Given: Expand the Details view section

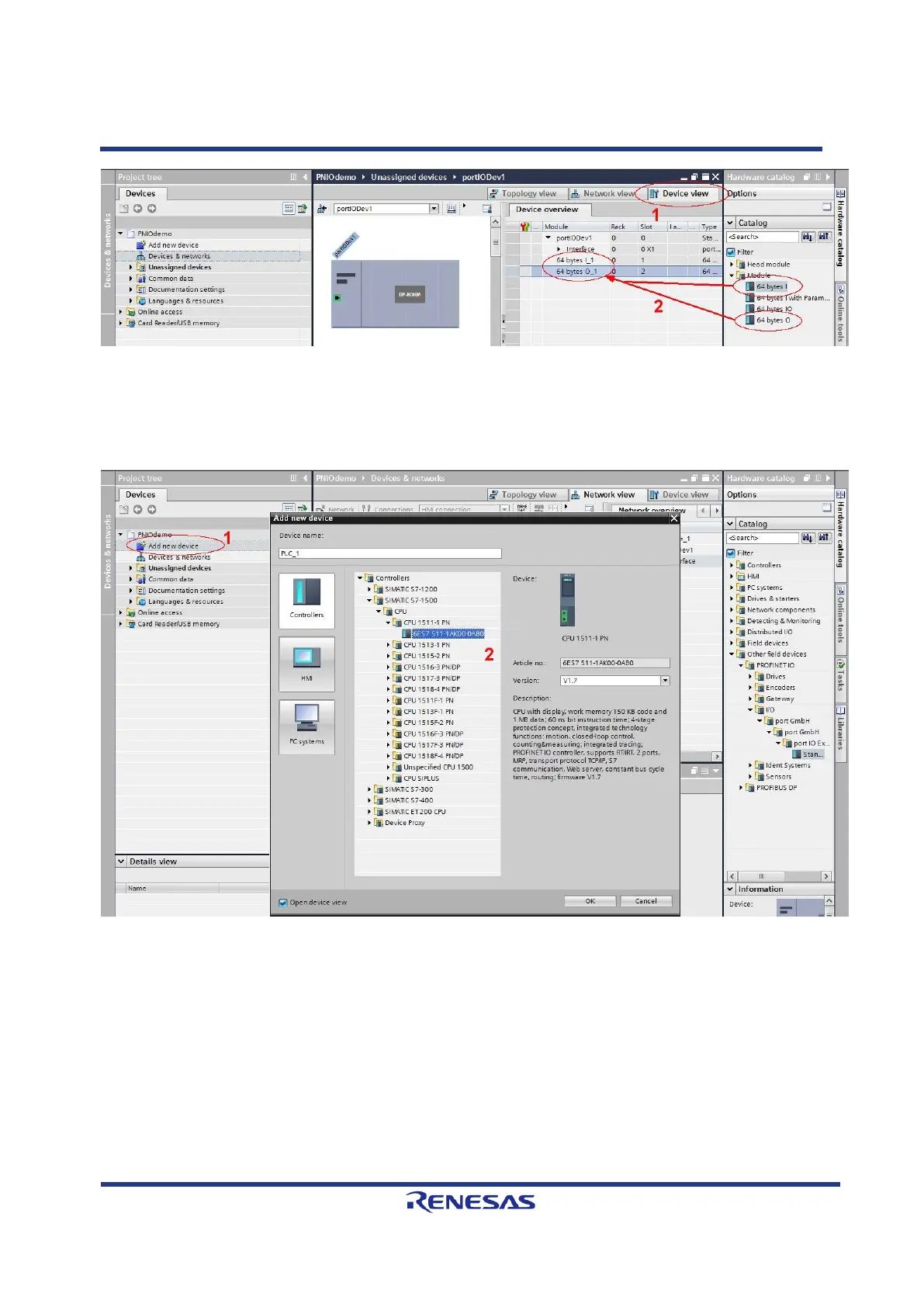Looking at the screenshot, I should click(121, 862).
